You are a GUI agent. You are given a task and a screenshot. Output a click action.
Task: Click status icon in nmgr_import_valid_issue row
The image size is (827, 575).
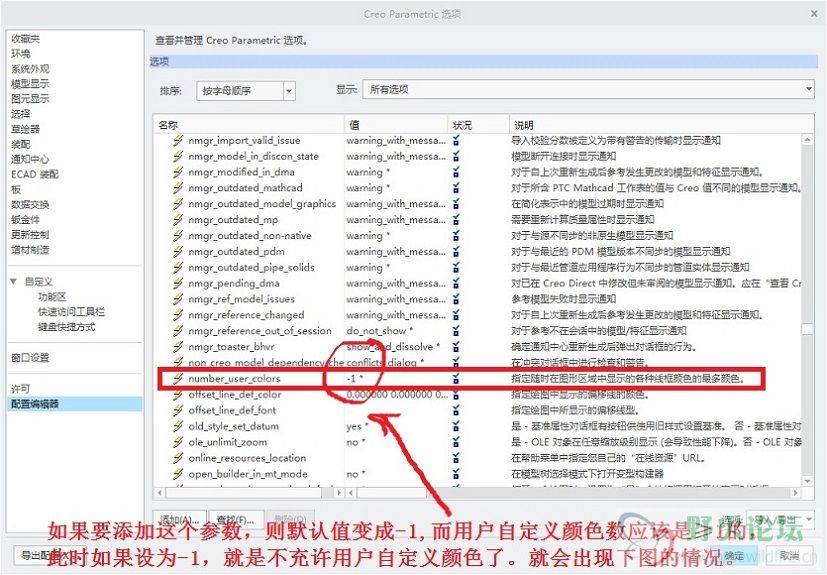(x=456, y=140)
